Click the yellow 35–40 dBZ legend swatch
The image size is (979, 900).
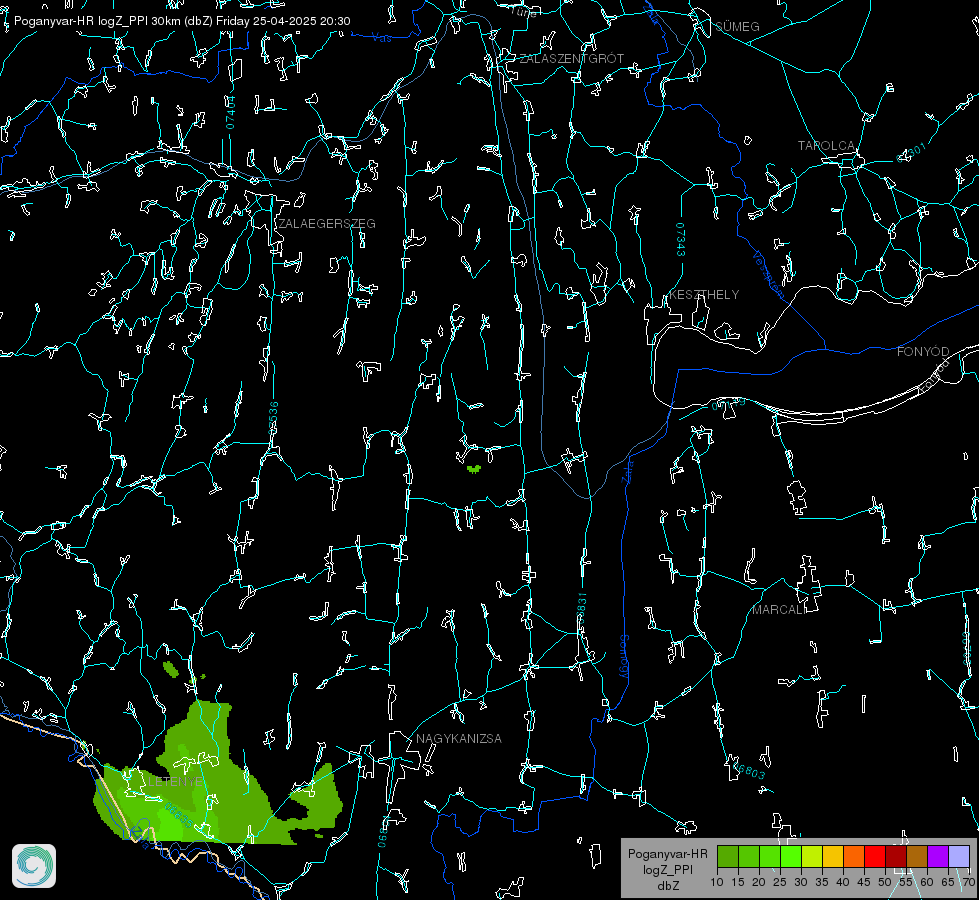833,857
